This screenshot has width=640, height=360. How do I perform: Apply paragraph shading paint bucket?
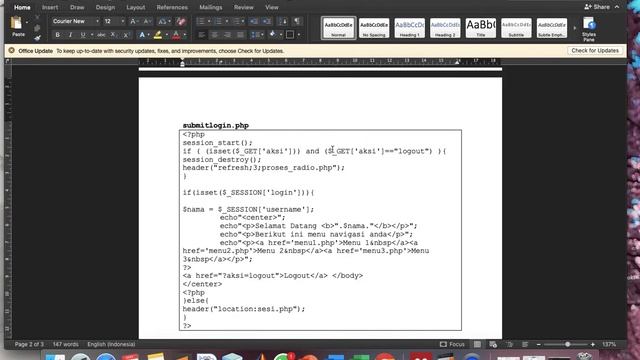click(x=273, y=35)
